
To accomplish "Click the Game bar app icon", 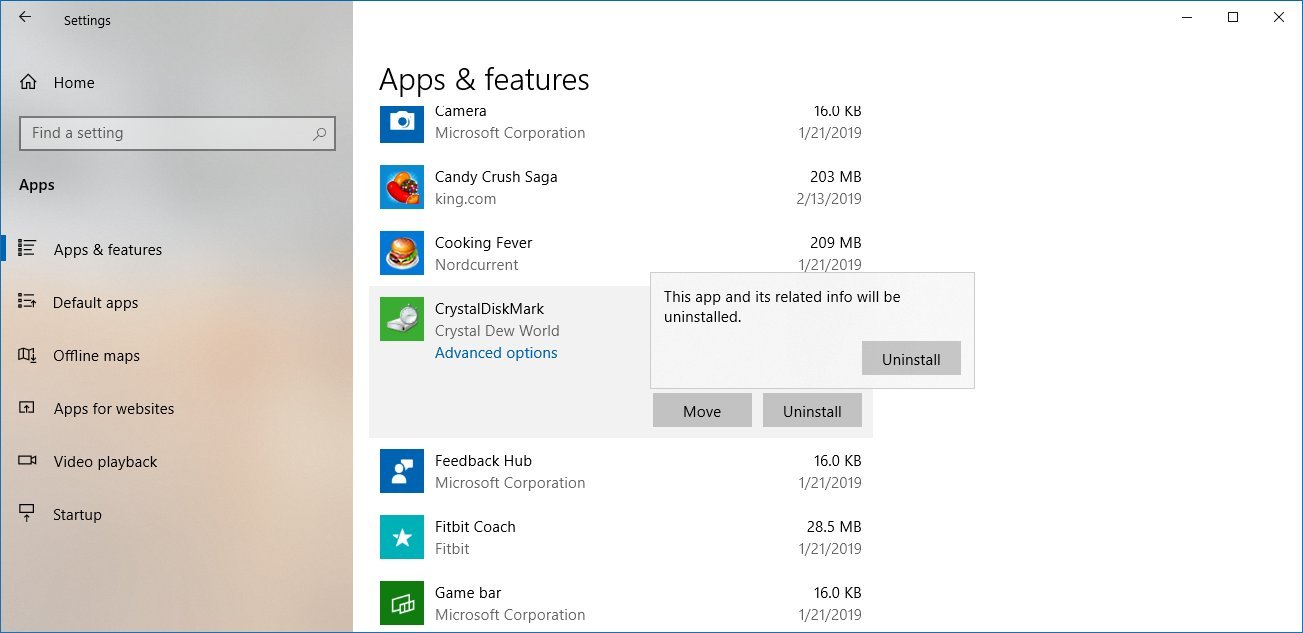I will click(x=401, y=603).
